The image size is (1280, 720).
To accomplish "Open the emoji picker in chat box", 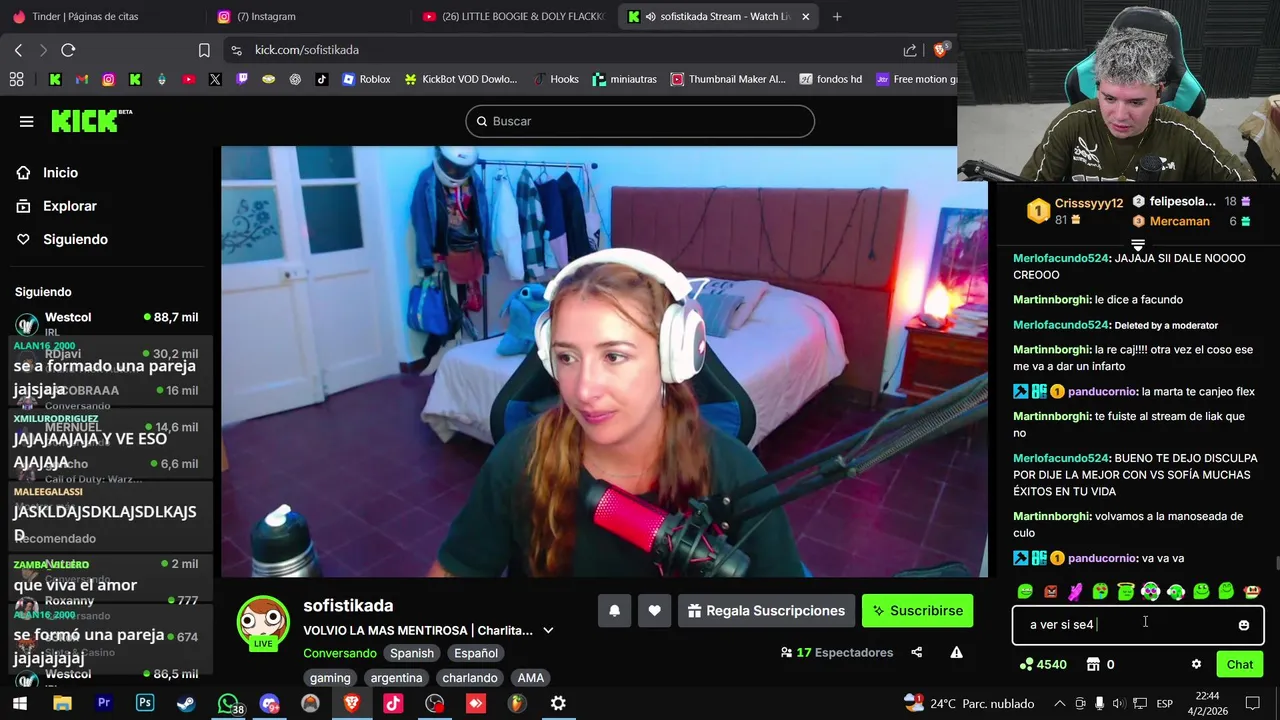I will [x=1243, y=625].
